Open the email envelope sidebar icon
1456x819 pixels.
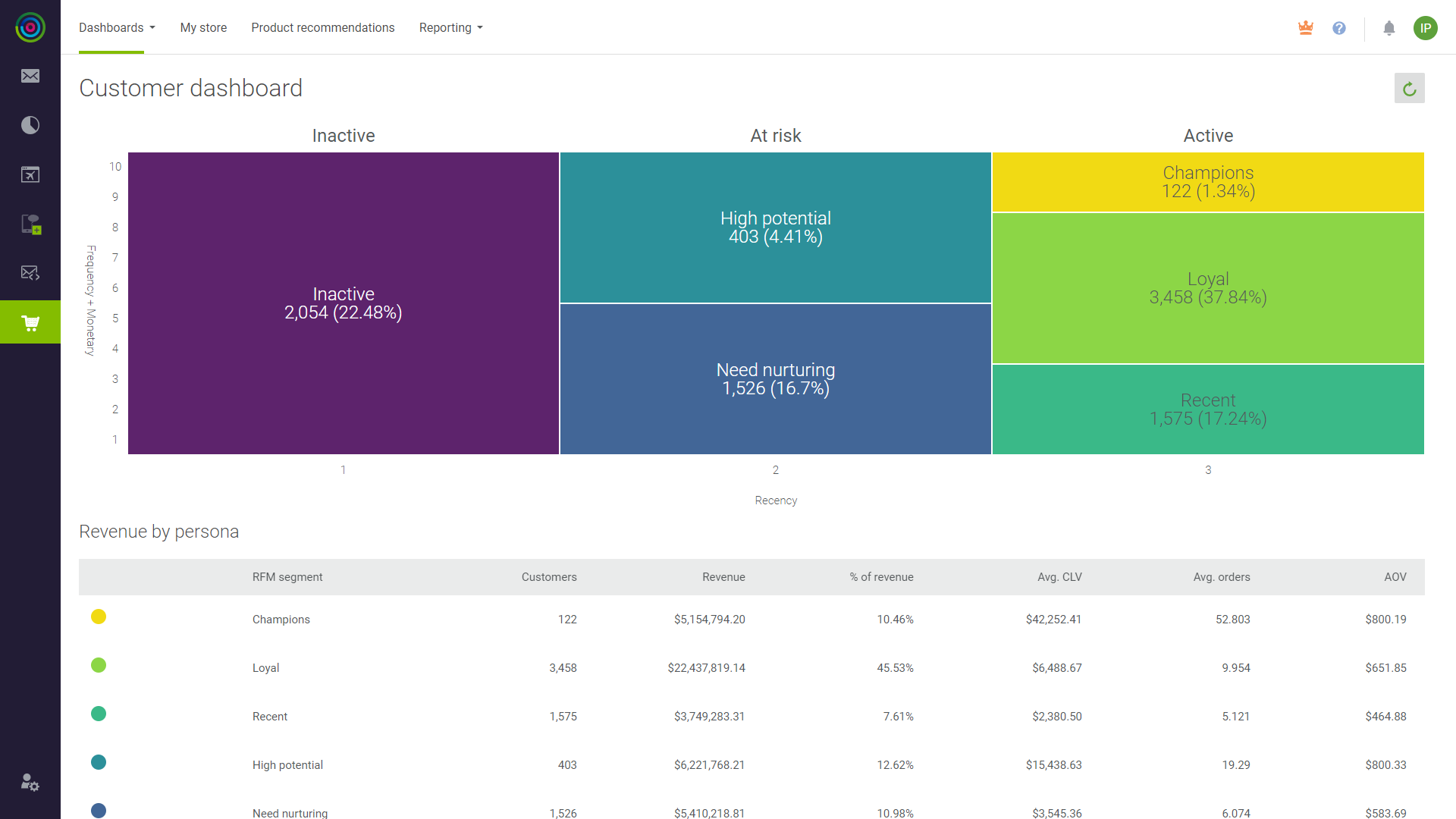tap(30, 76)
